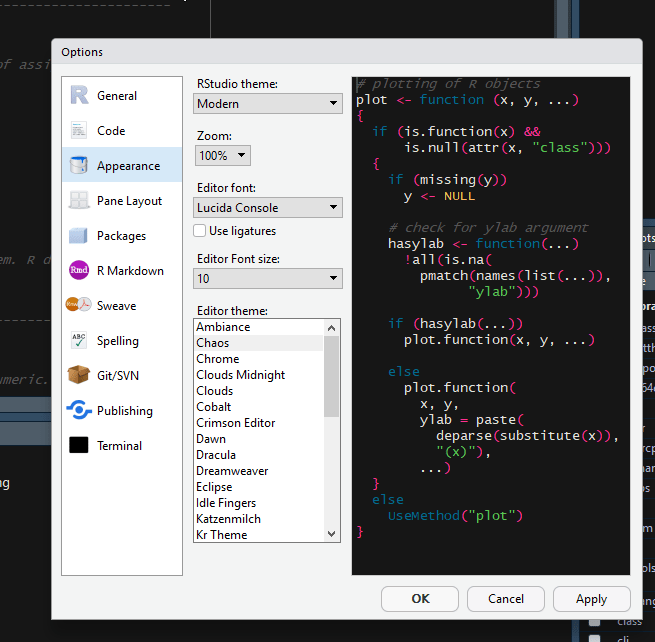Choose Dracula in the Editor theme list
This screenshot has width=655, height=642.
(x=218, y=455)
